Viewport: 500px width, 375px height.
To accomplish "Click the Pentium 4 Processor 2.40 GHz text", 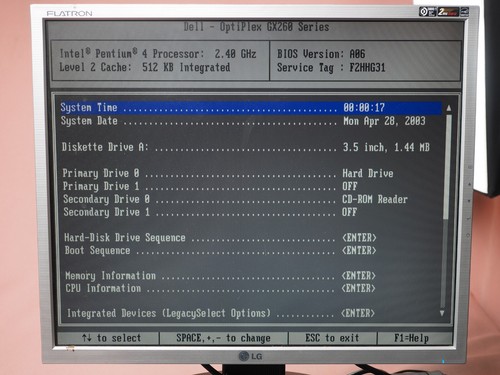I will [158, 54].
